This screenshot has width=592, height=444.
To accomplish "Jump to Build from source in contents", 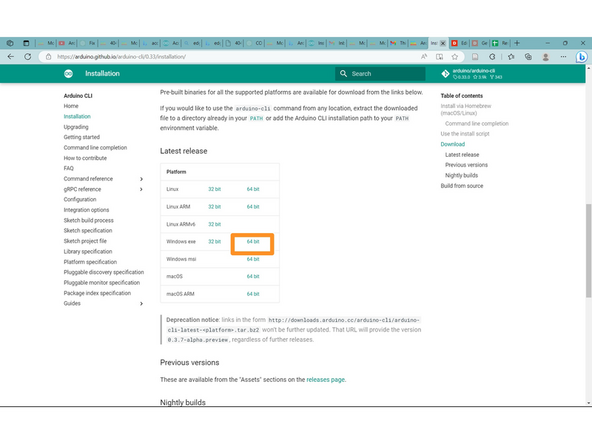I will tap(462, 186).
